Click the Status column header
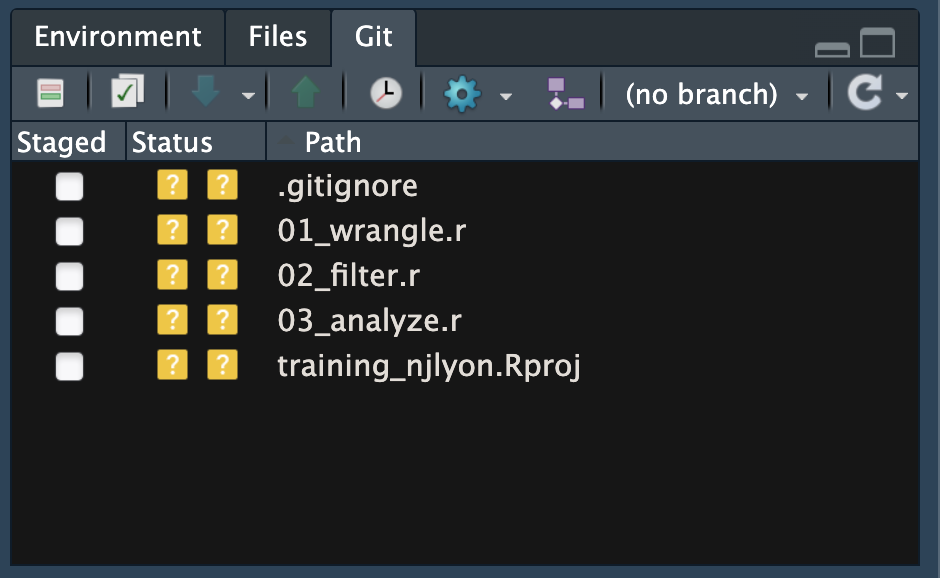 [x=173, y=142]
